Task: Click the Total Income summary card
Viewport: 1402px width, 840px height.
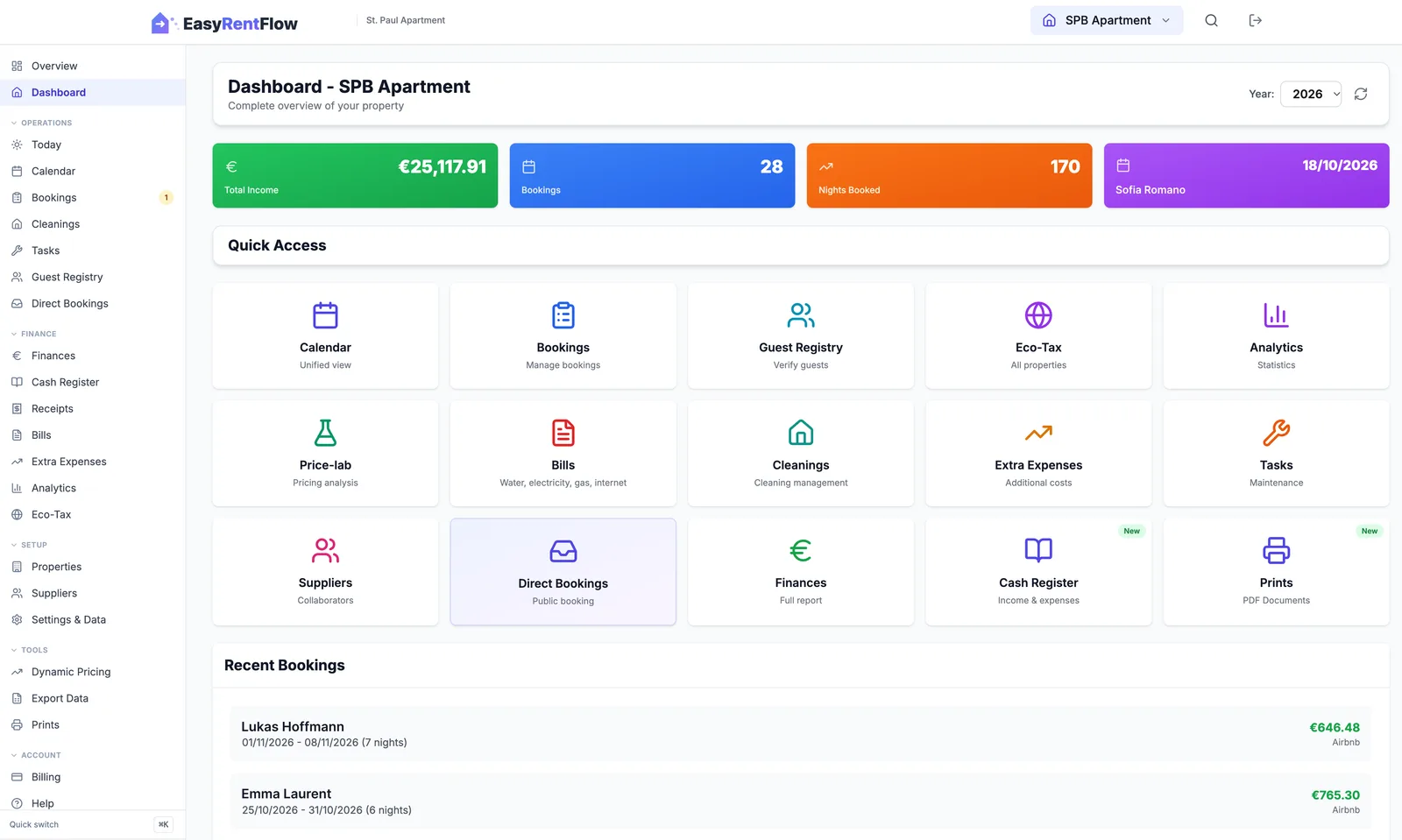Action: [x=355, y=175]
